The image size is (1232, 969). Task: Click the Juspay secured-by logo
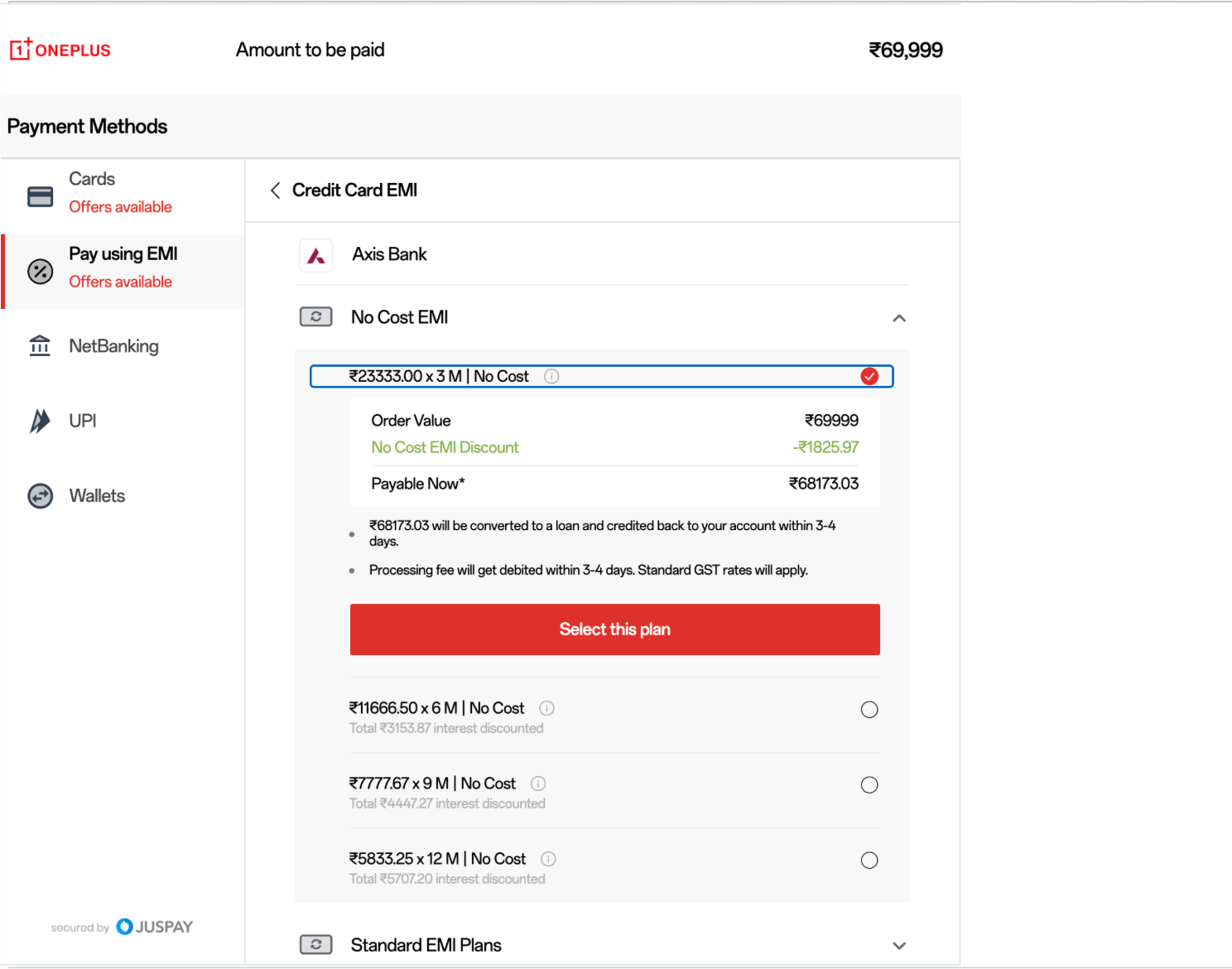pos(155,927)
